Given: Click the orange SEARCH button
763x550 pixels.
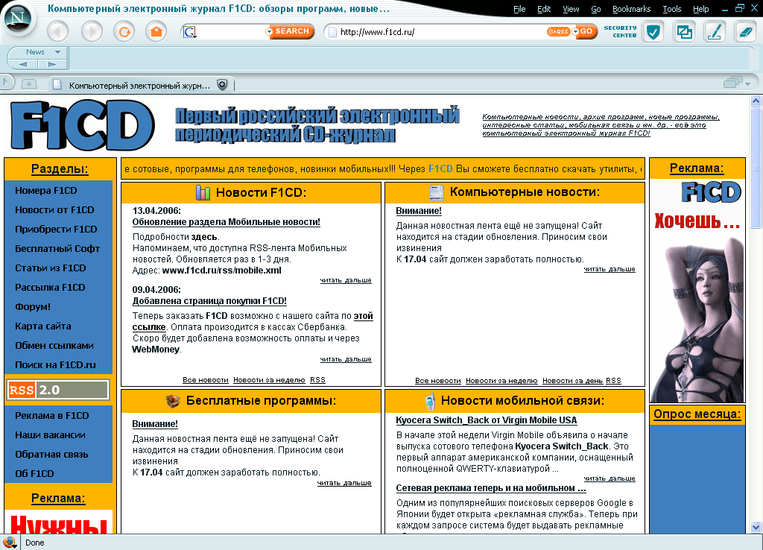Looking at the screenshot, I should (292, 31).
